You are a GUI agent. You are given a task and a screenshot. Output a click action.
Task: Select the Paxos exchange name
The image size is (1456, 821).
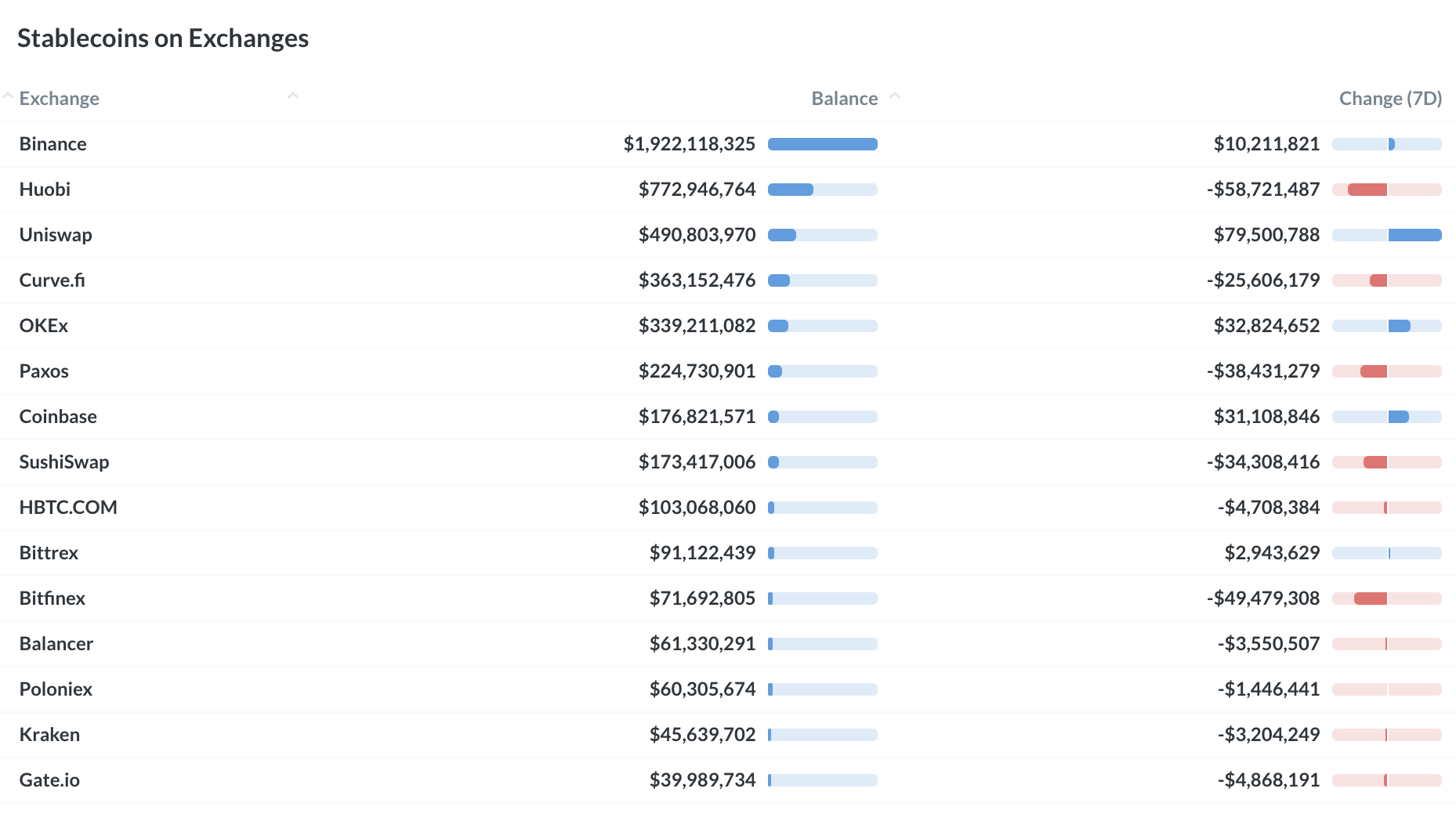[x=44, y=371]
